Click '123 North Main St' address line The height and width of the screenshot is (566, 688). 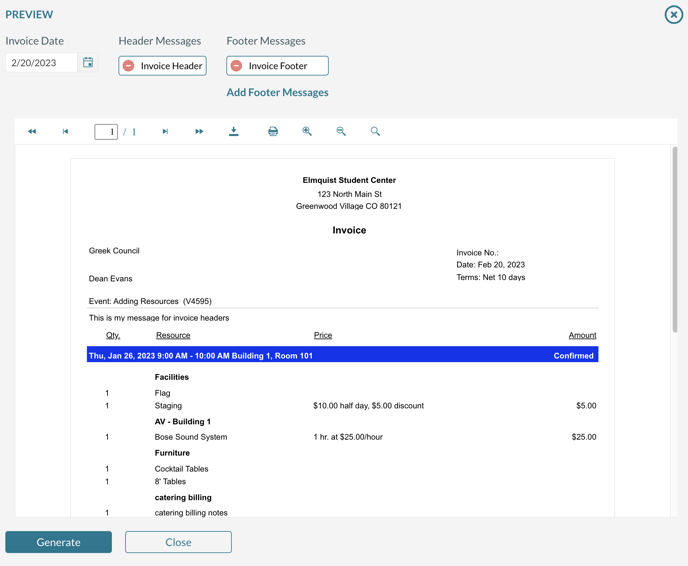click(350, 194)
